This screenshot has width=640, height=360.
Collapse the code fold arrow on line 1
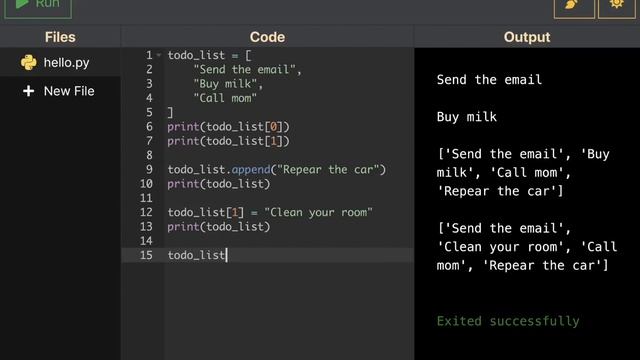pyautogui.click(x=159, y=55)
